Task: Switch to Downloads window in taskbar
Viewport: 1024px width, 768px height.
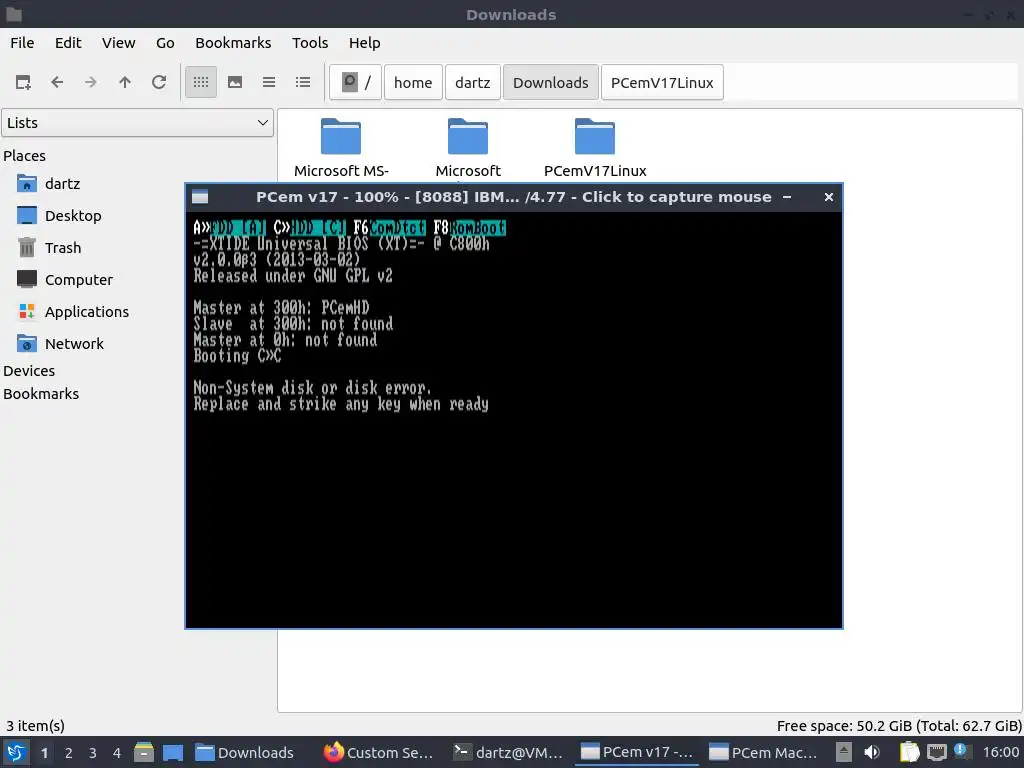Action: 246,752
